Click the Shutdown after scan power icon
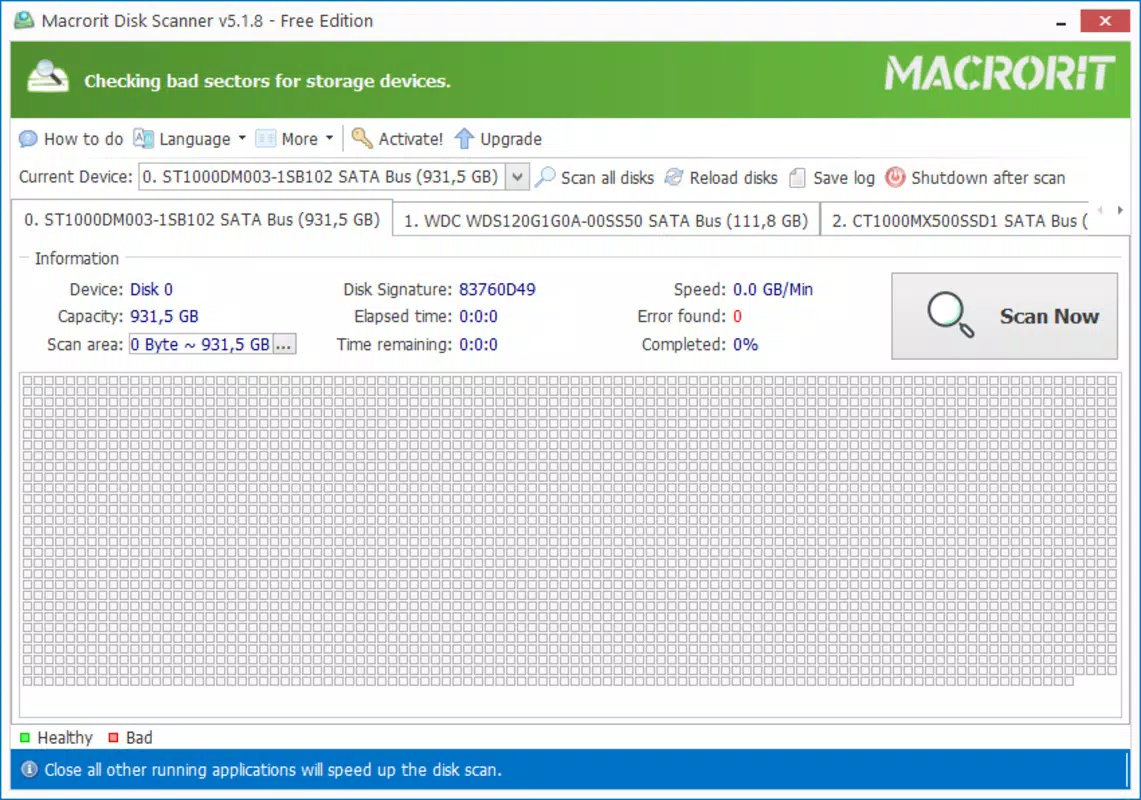The height and width of the screenshot is (800, 1141). click(895, 177)
